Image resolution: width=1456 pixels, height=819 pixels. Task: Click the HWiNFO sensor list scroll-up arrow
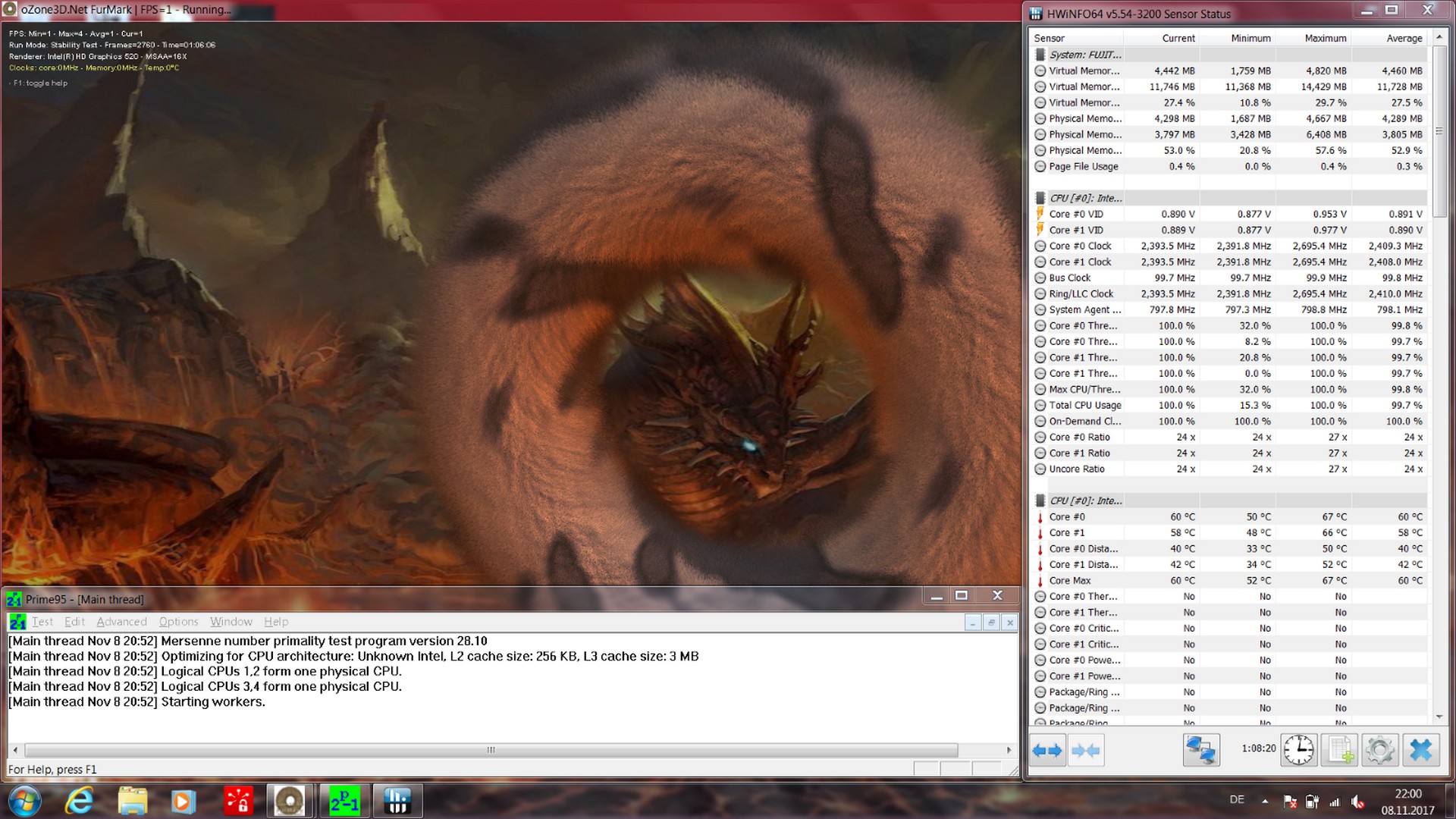click(x=1439, y=37)
